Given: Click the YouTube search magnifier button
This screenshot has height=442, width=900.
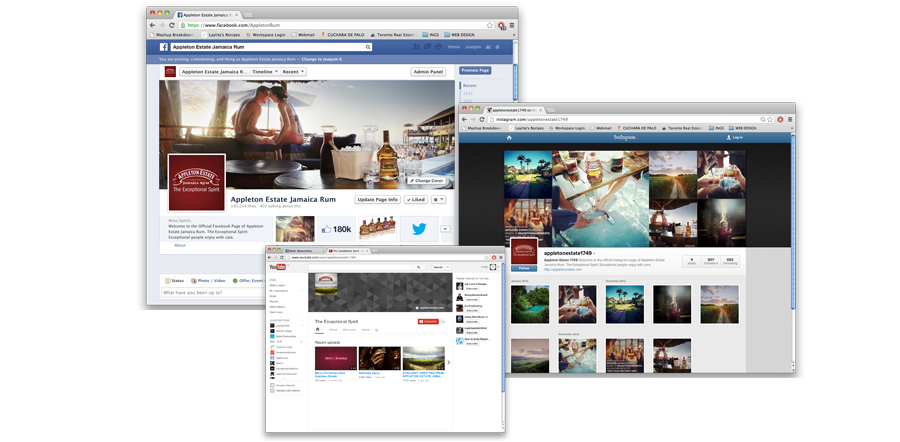Looking at the screenshot, I should pyautogui.click(x=418, y=267).
